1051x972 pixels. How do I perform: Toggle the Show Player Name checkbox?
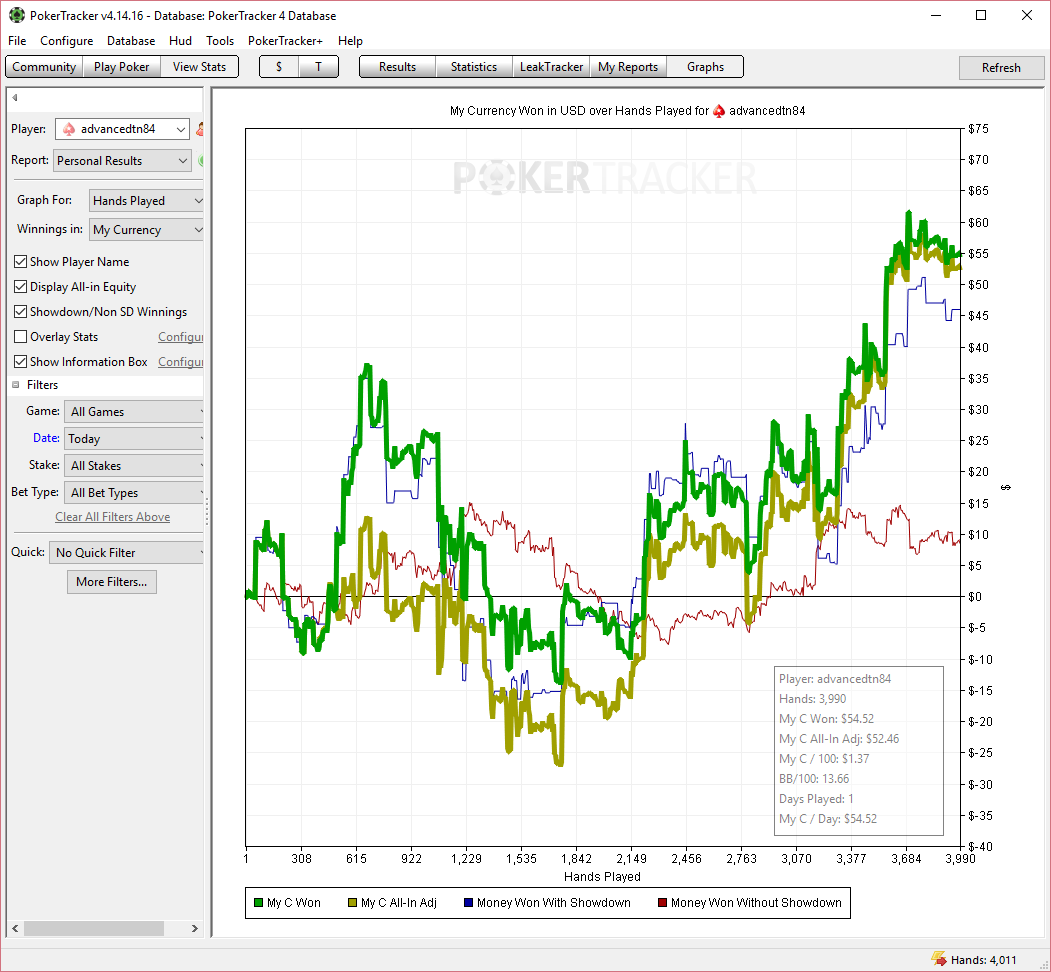click(x=21, y=261)
